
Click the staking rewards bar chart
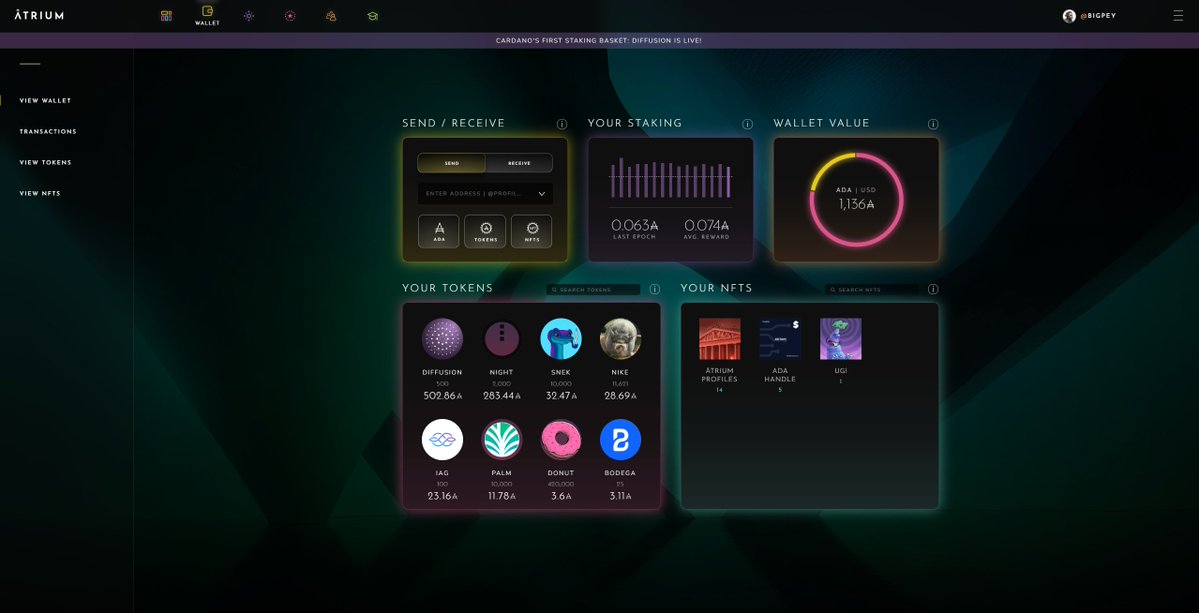point(671,178)
